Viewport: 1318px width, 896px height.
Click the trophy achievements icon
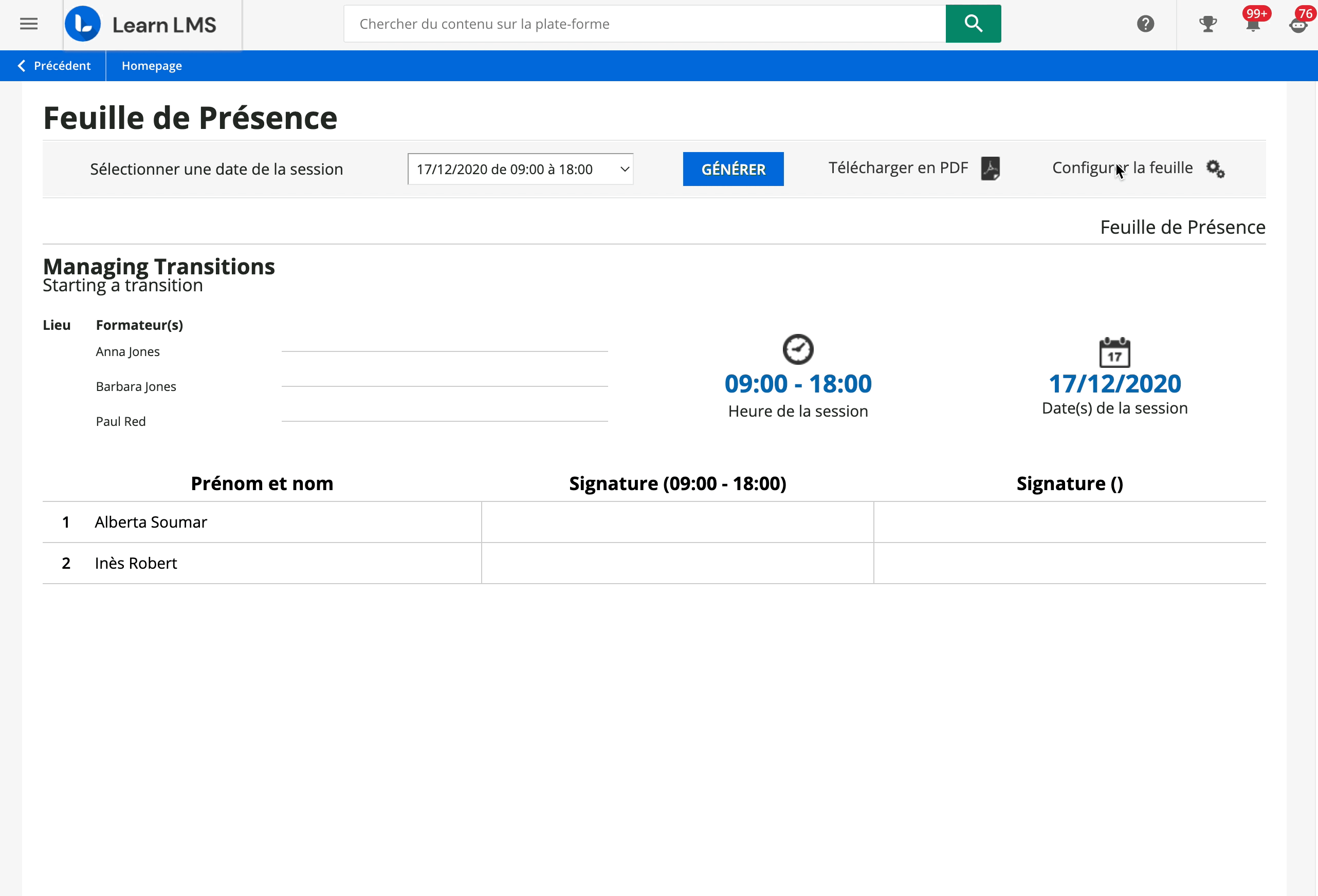[x=1208, y=24]
